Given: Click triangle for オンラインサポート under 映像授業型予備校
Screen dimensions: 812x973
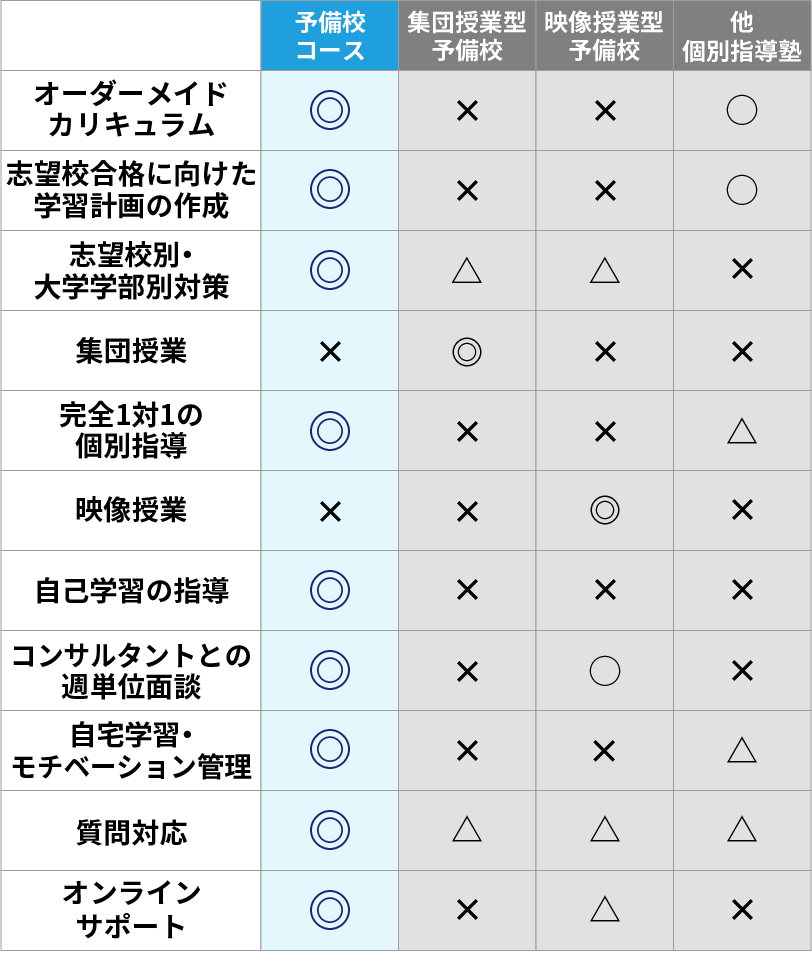Looking at the screenshot, I should [604, 909].
